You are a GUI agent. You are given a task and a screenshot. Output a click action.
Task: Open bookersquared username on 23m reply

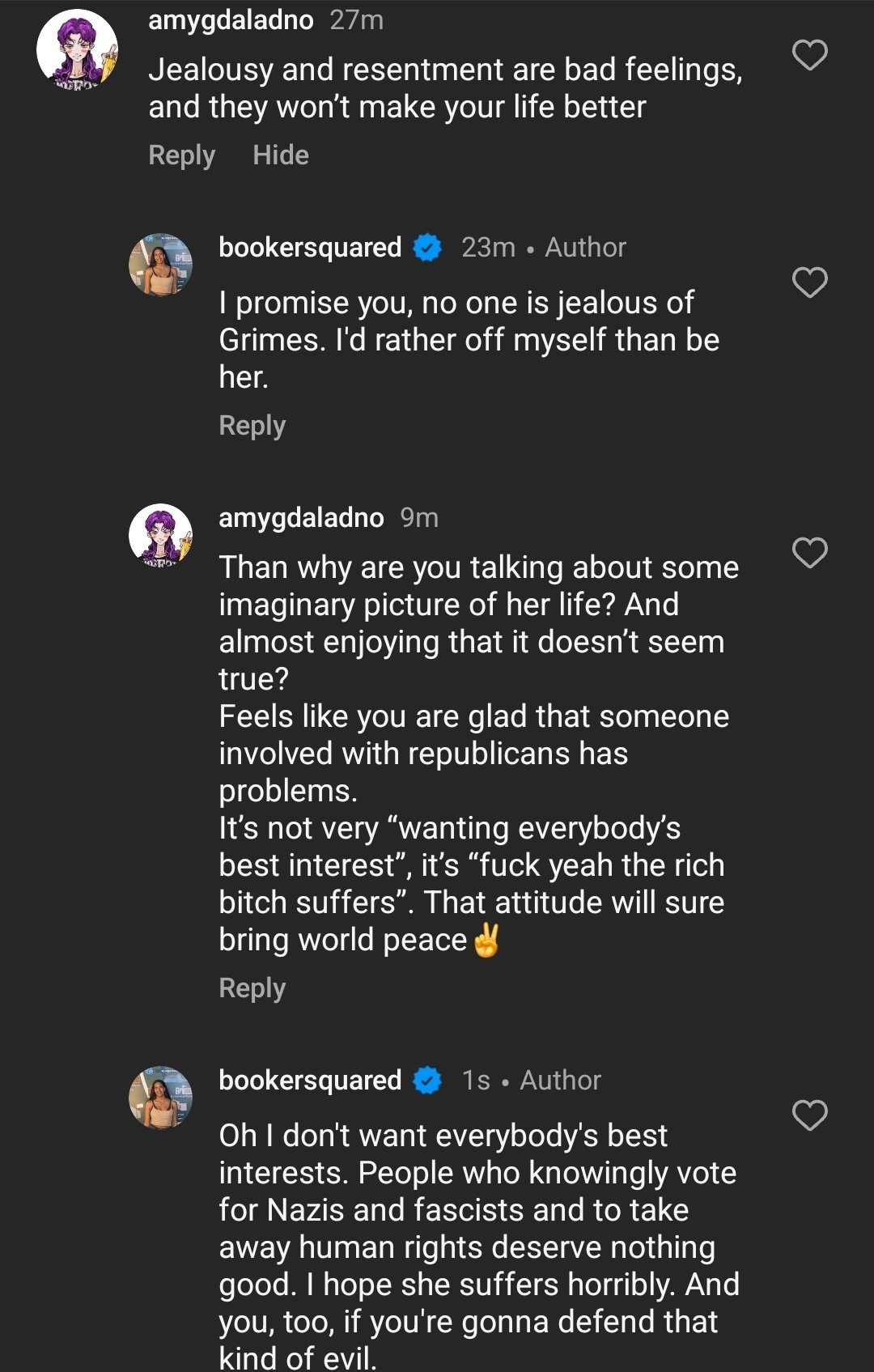point(310,247)
